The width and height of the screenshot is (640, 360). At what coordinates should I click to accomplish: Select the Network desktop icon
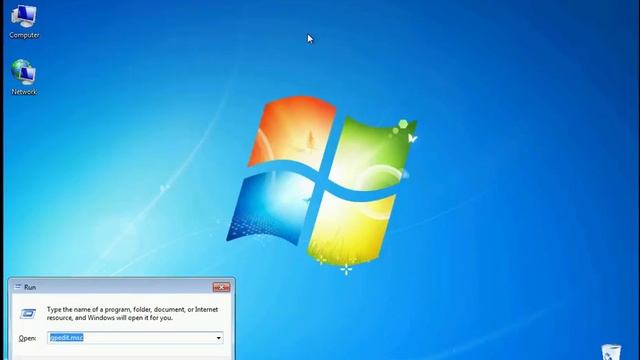click(x=24, y=78)
